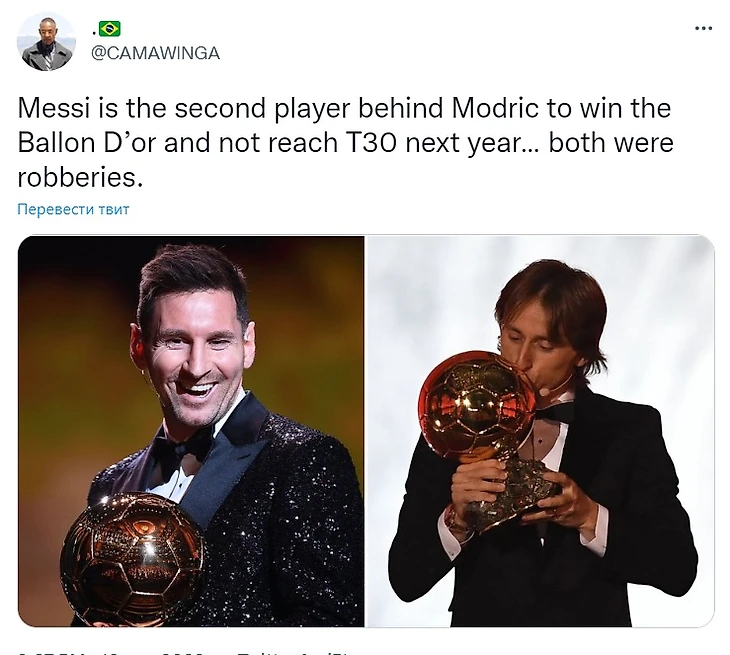This screenshot has width=730, height=655.
Task: Click the golden ball trophy in Messi's photo
Action: 131,560
